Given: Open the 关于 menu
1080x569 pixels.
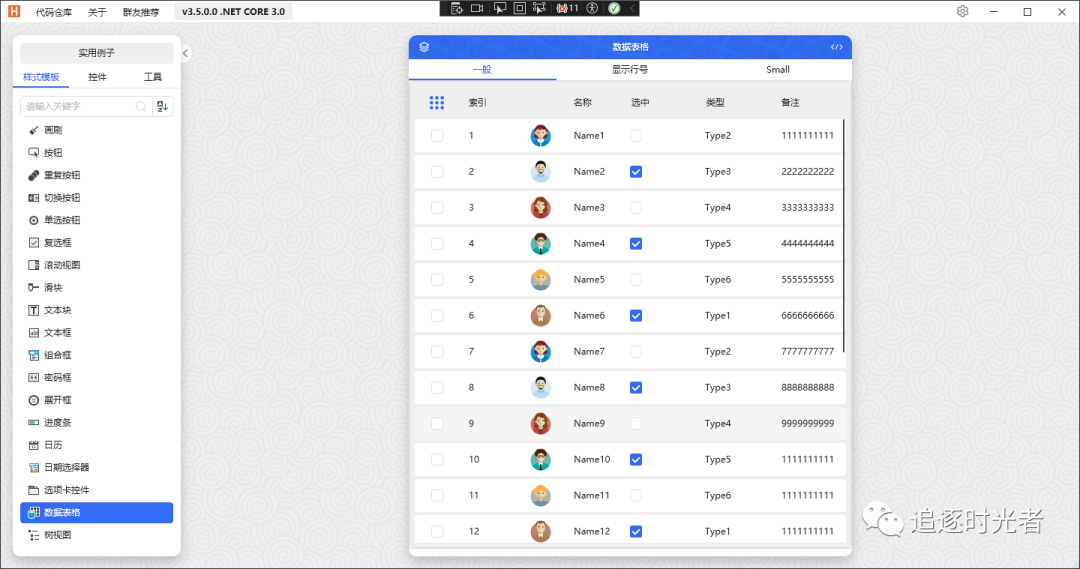Looking at the screenshot, I should click(x=97, y=12).
